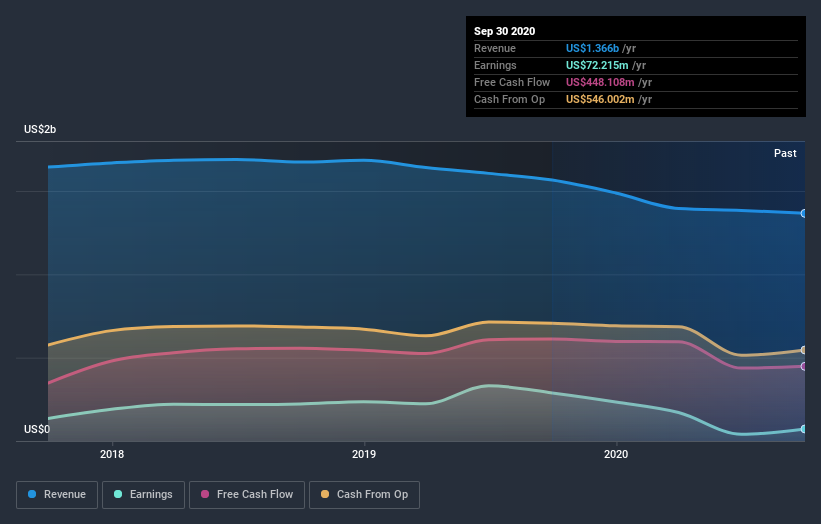Select the 2018 x-axis label

[112, 454]
